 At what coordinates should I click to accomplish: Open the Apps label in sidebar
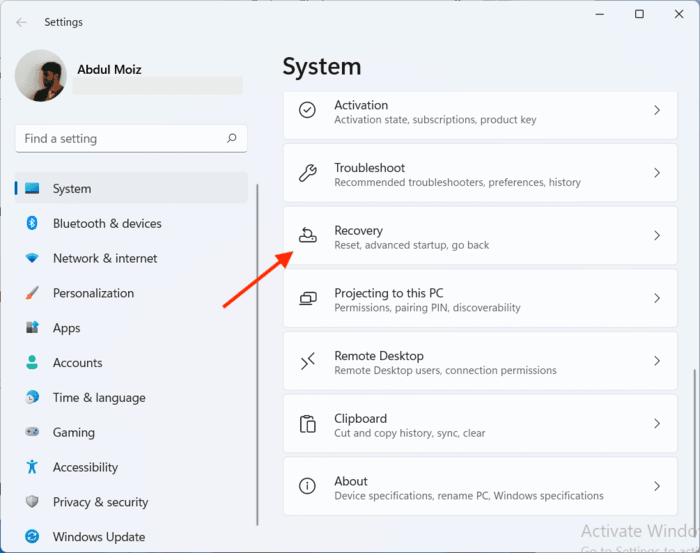67,328
